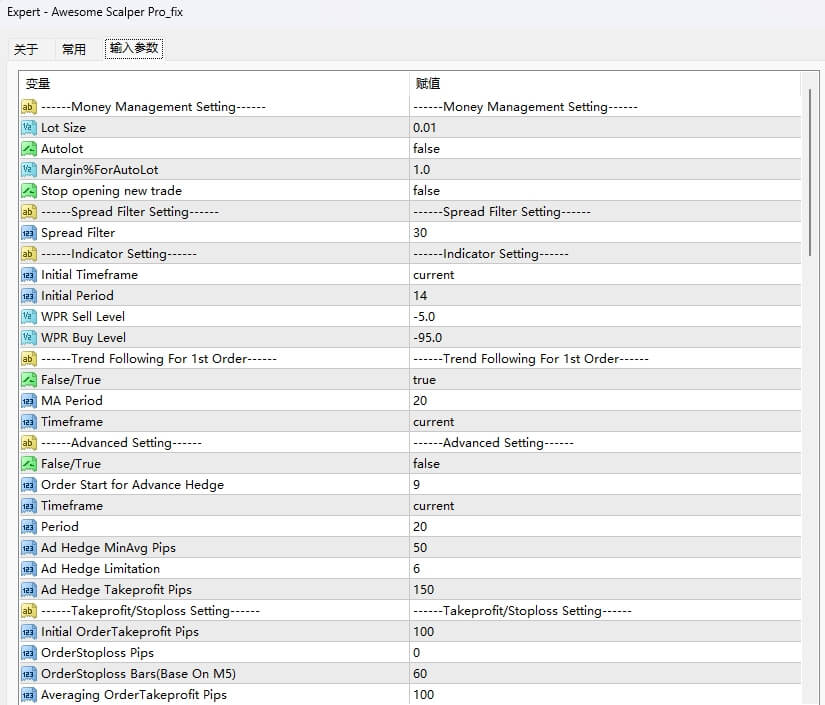Image resolution: width=825 pixels, height=705 pixels.
Task: Click the Margin%ForAutoLot double icon
Action: tap(28, 170)
